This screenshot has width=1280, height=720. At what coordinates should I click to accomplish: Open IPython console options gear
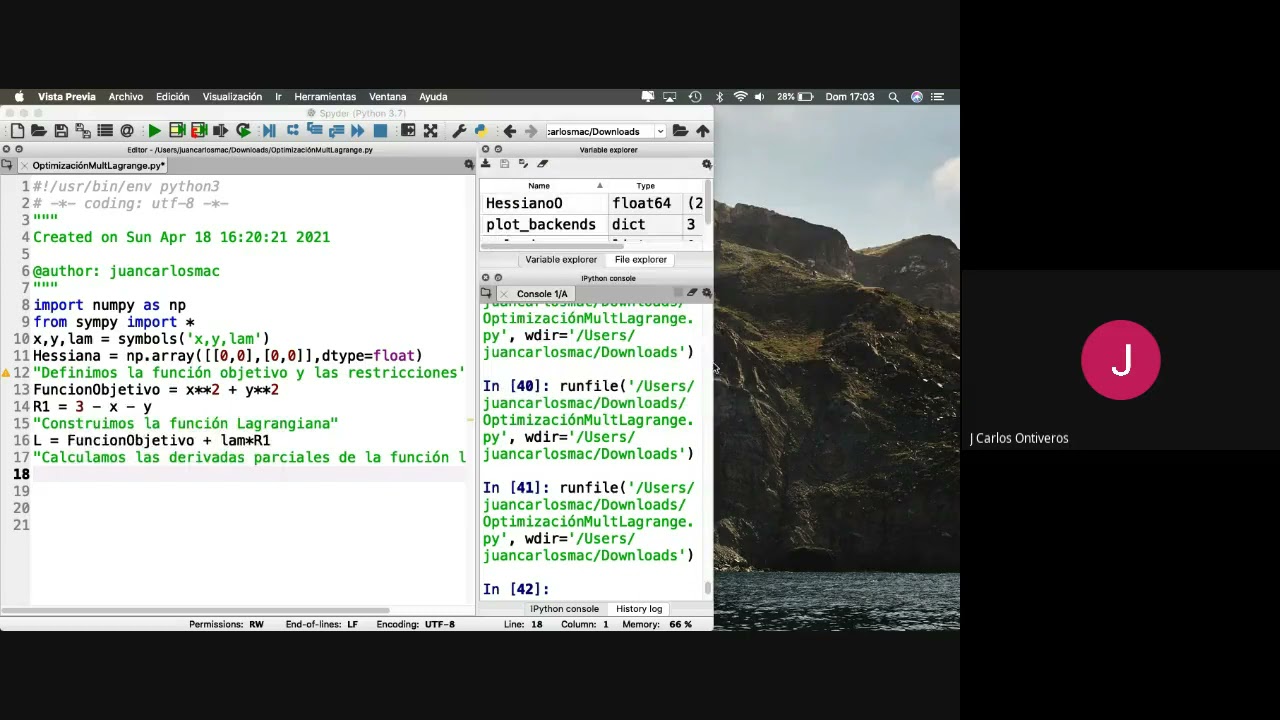pyautogui.click(x=706, y=293)
